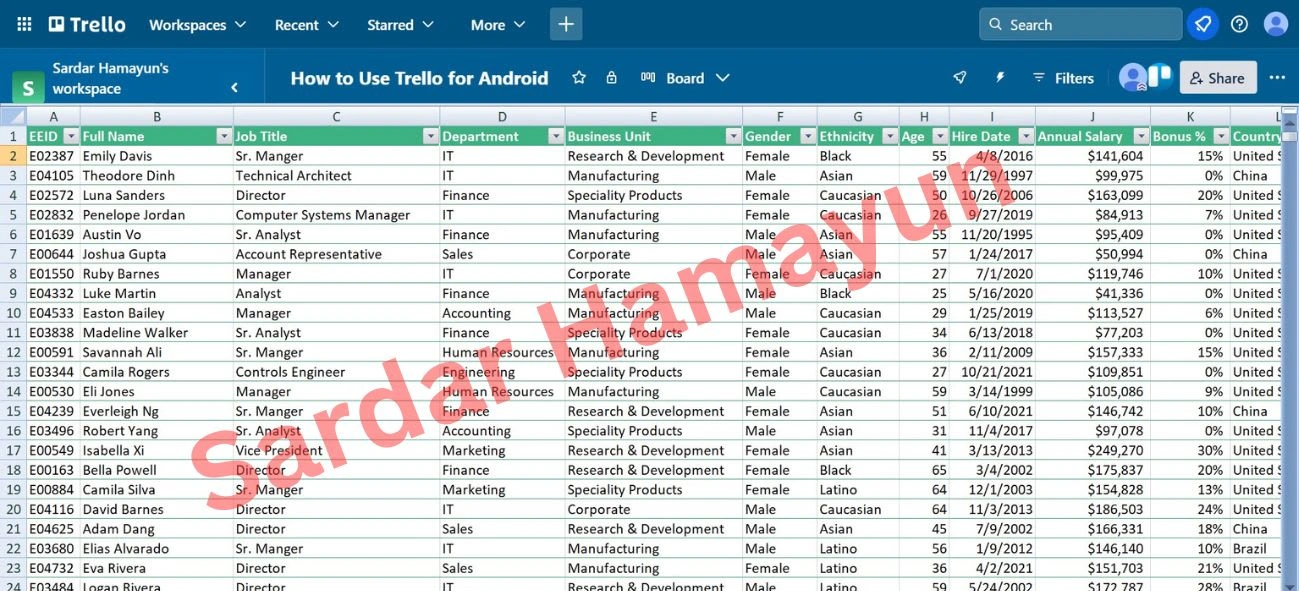Click the board title text
The width and height of the screenshot is (1299, 591).
[419, 78]
